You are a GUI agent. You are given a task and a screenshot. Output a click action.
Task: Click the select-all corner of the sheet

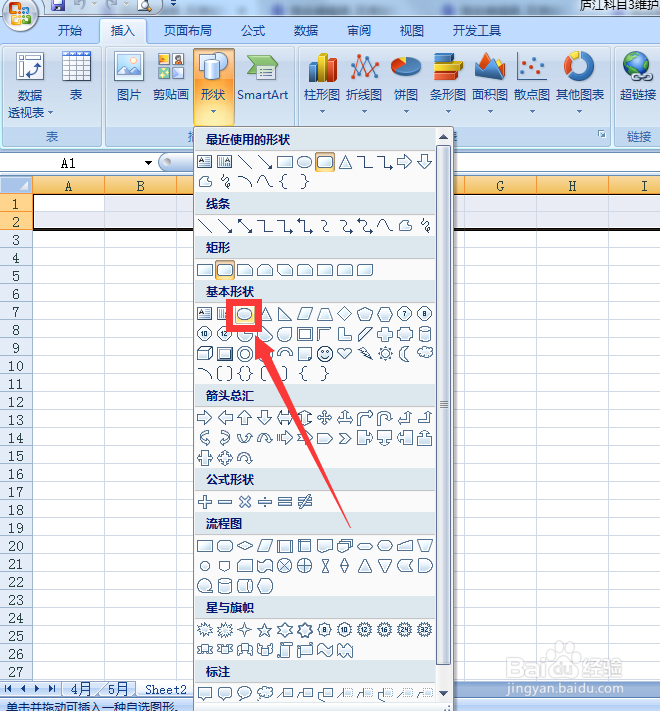pos(16,185)
